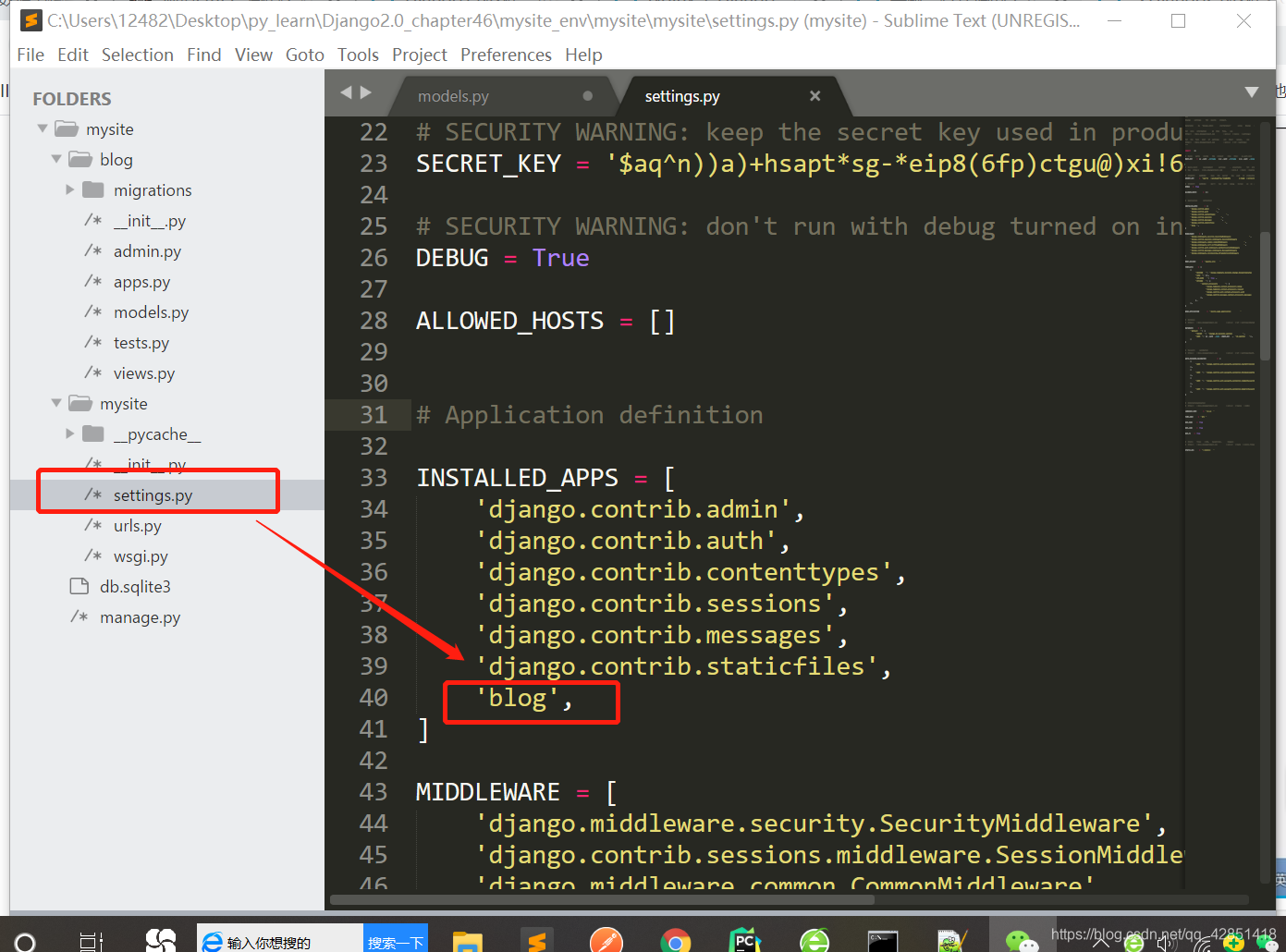This screenshot has height=952, width=1286.
Task: Open models.py from the blog folder
Action: pos(151,312)
